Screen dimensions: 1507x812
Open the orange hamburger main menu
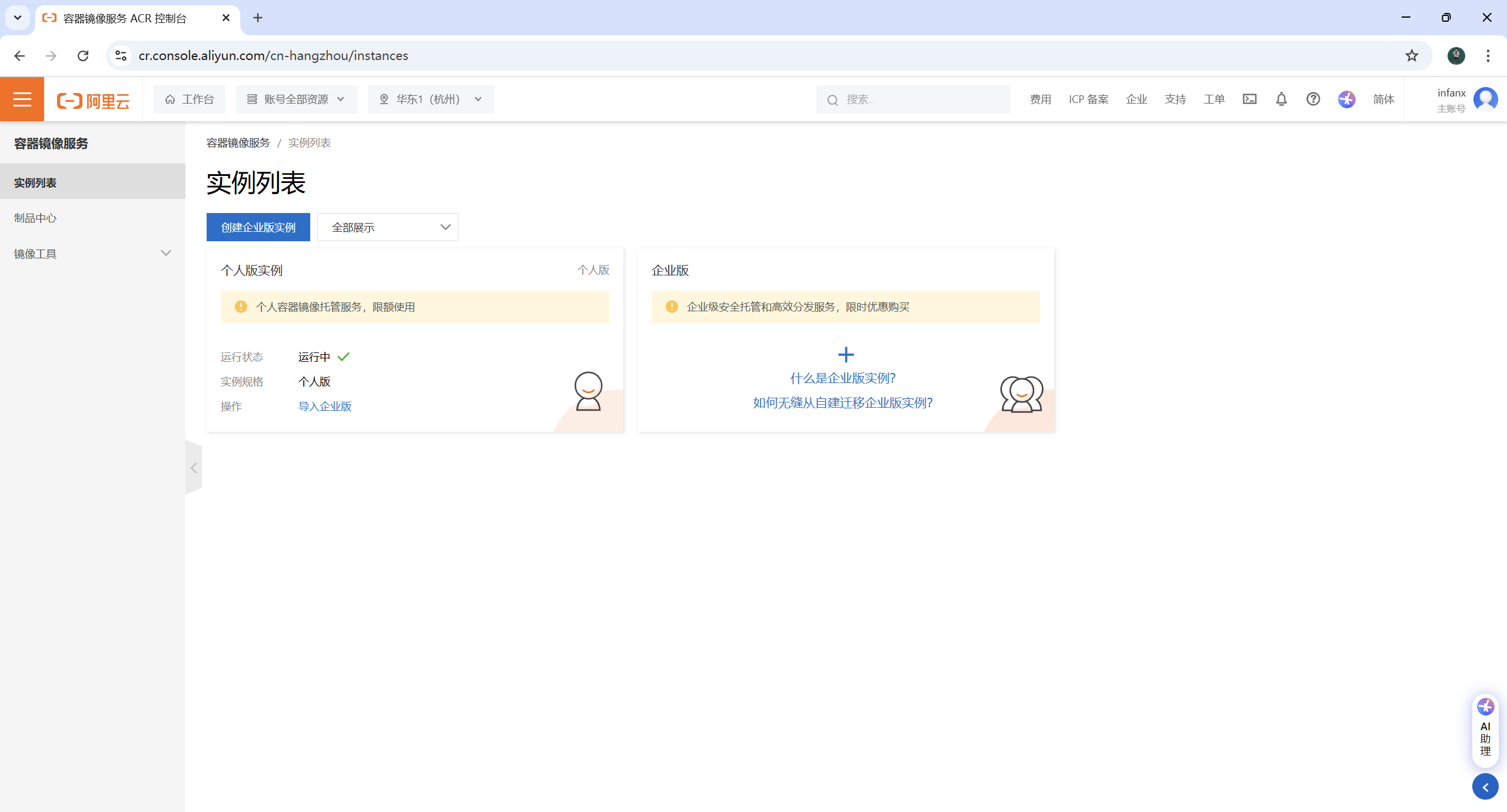click(x=22, y=99)
